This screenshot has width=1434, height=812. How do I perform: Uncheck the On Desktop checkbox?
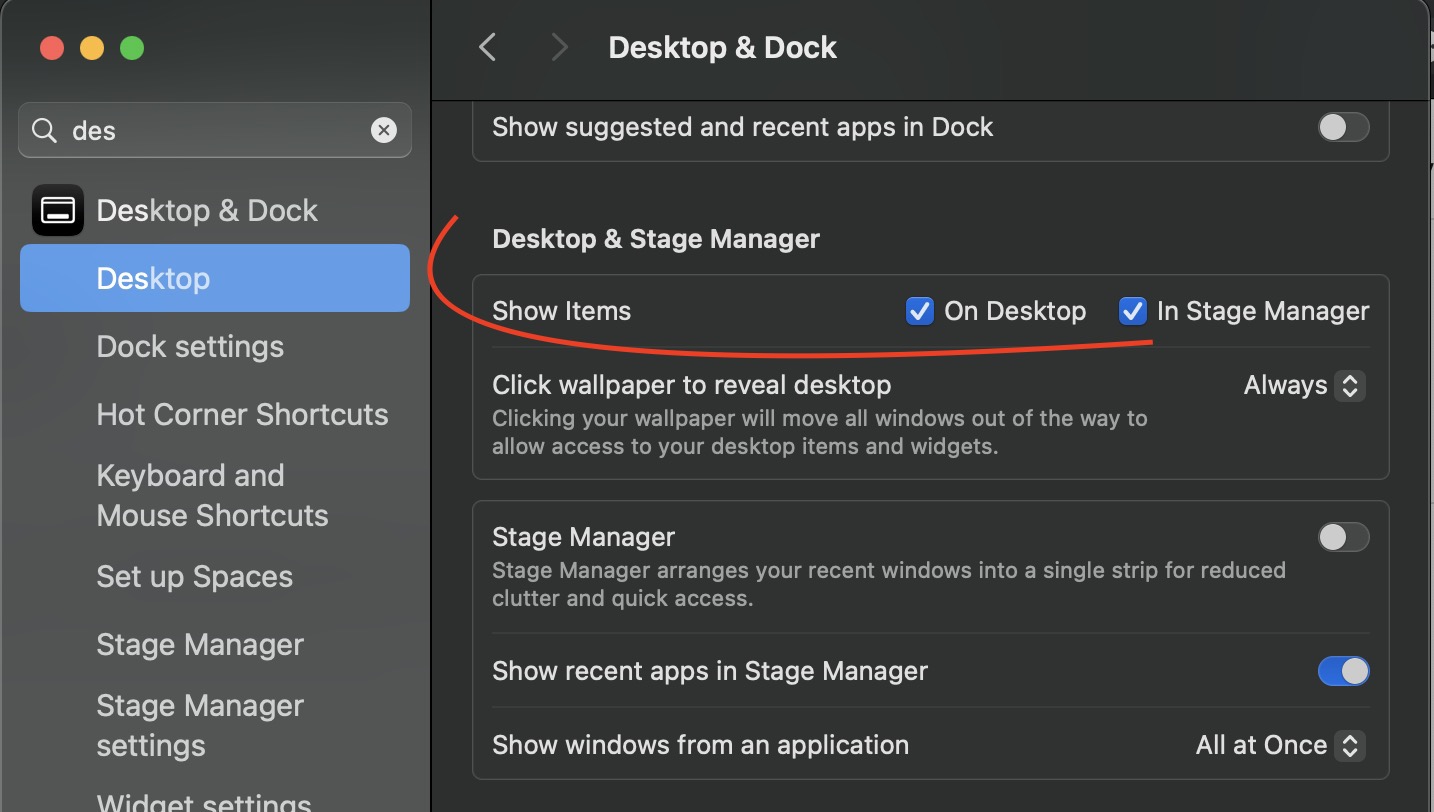tap(919, 311)
